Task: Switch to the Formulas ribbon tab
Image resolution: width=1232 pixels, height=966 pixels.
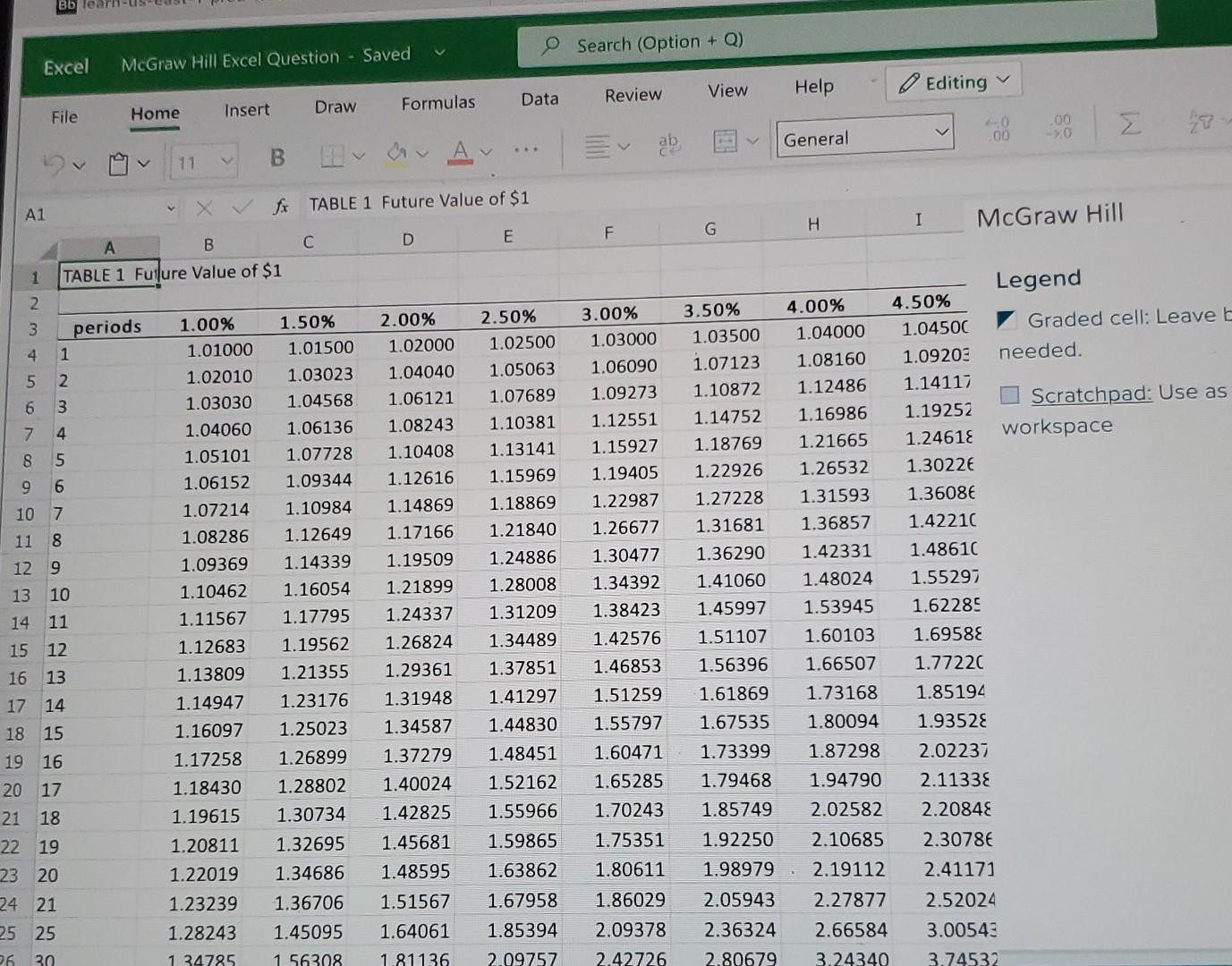Action: coord(438,103)
